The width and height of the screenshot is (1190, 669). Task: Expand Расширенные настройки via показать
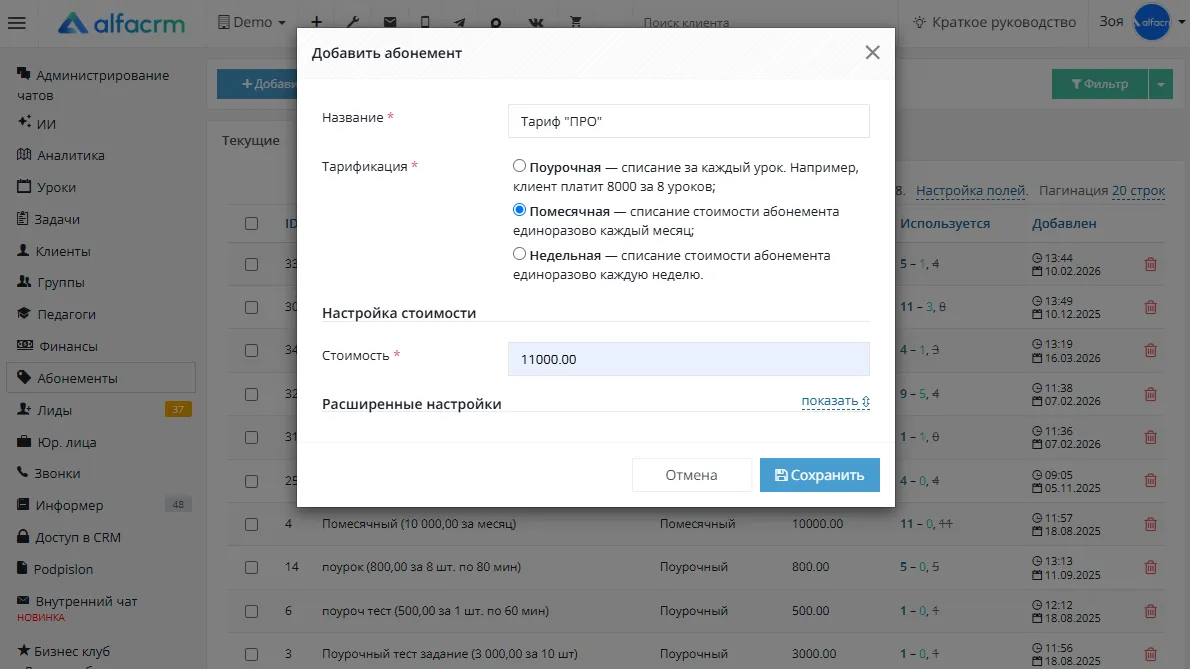(x=836, y=400)
